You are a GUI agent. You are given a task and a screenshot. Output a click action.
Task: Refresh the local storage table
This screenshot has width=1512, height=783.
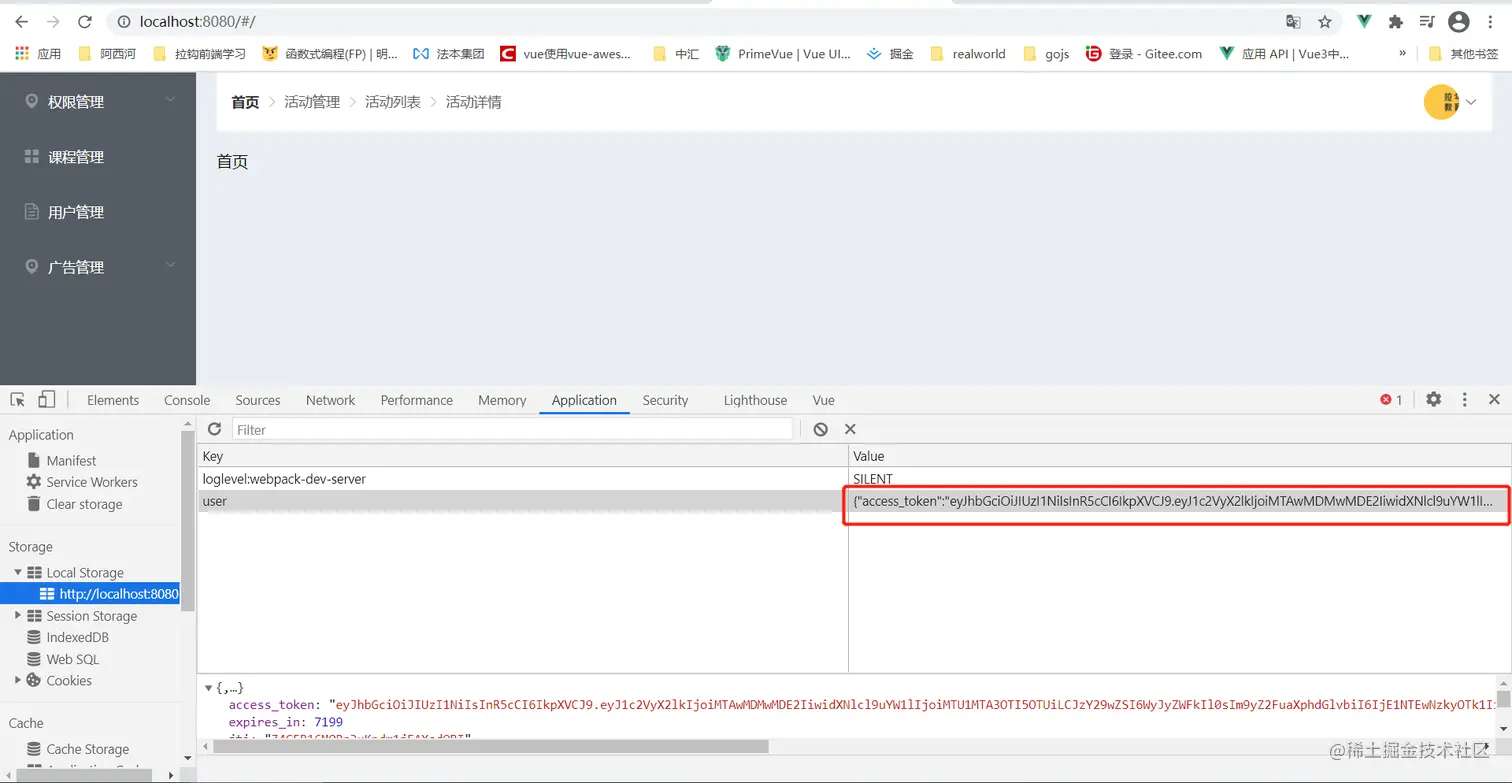click(214, 429)
